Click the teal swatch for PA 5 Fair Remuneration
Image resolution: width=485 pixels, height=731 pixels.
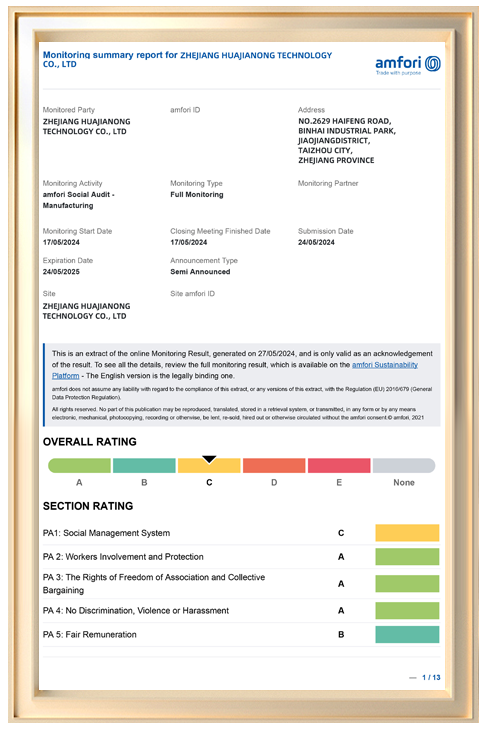coord(407,634)
